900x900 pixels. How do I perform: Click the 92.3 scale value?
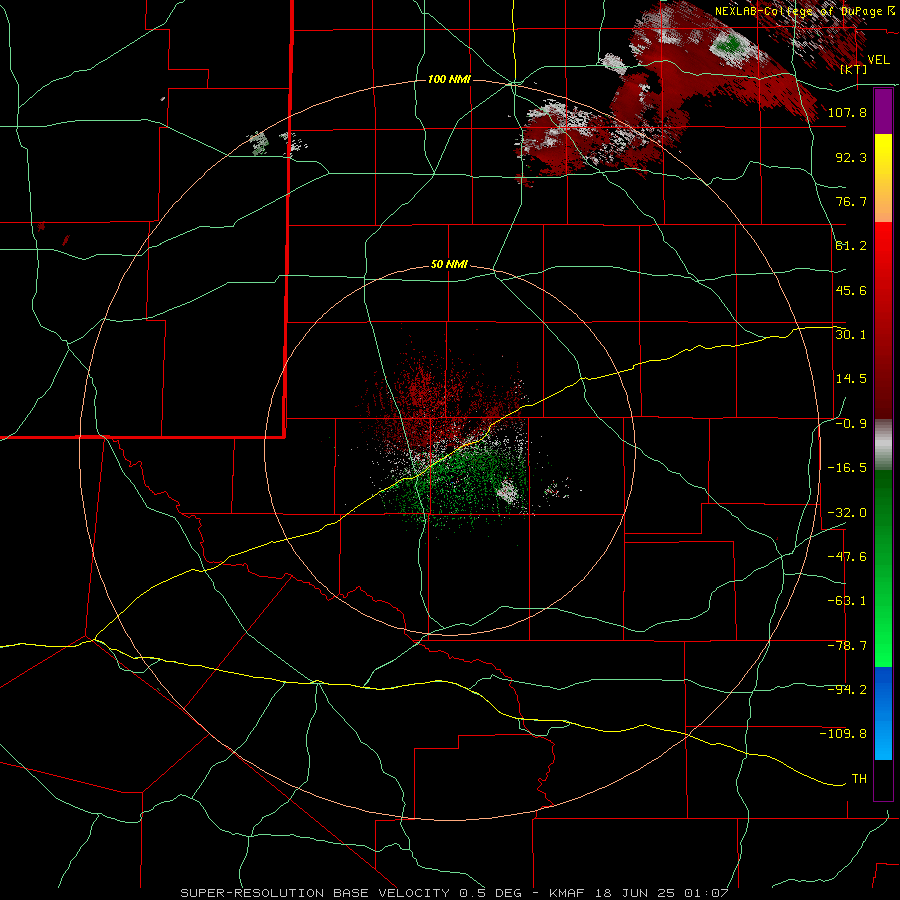pyautogui.click(x=851, y=157)
